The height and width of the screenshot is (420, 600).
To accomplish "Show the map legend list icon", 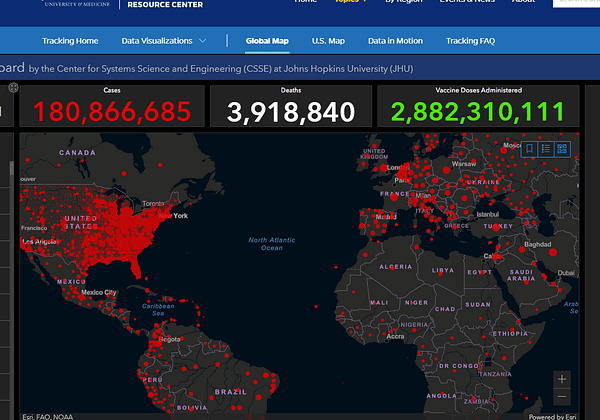I will (x=546, y=149).
